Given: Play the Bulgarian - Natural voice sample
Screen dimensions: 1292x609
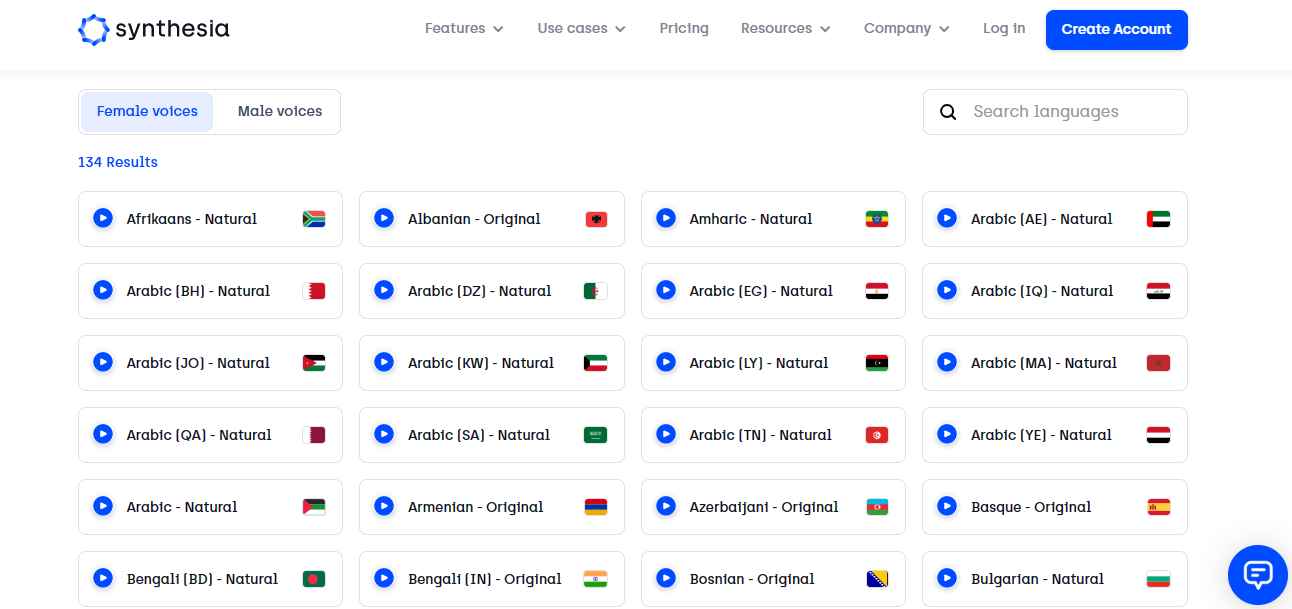Looking at the screenshot, I should (947, 578).
